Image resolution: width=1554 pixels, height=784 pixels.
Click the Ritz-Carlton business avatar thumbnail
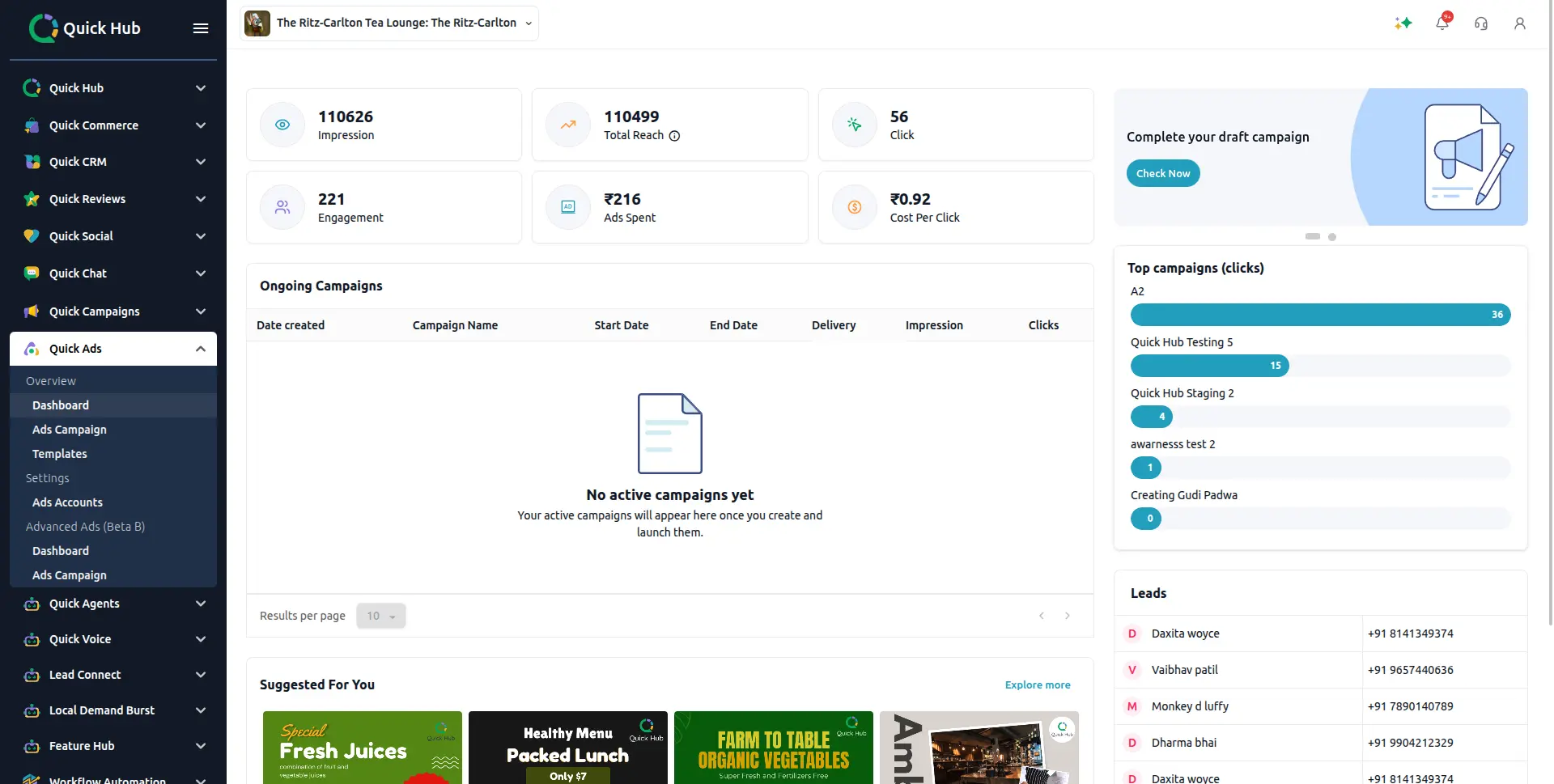[257, 23]
